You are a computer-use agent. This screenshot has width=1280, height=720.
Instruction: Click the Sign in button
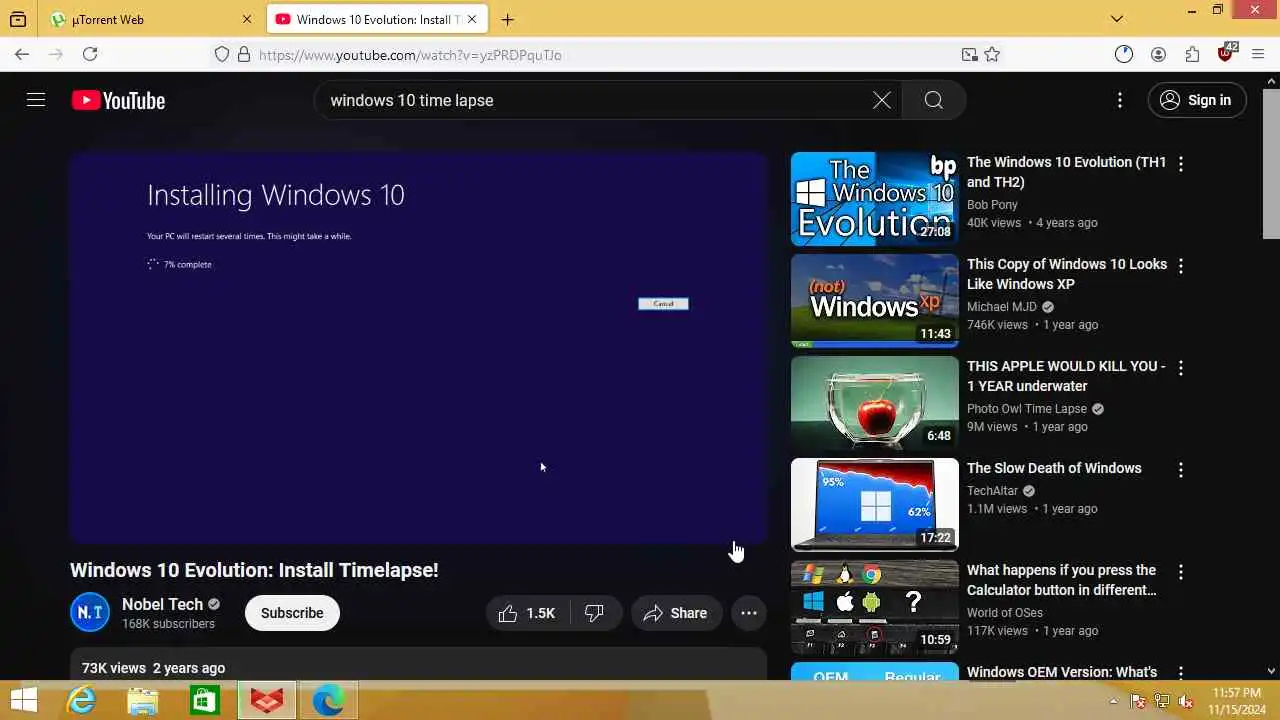(x=1196, y=100)
